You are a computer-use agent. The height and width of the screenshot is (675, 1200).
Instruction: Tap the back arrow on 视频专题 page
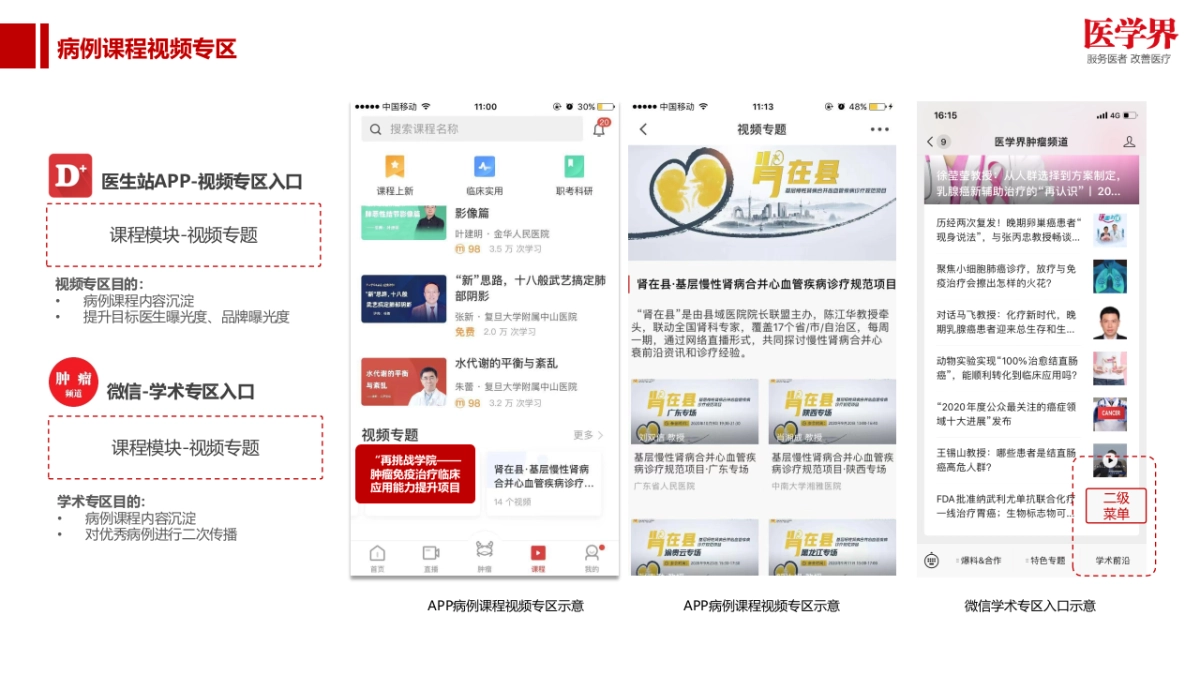pos(645,129)
